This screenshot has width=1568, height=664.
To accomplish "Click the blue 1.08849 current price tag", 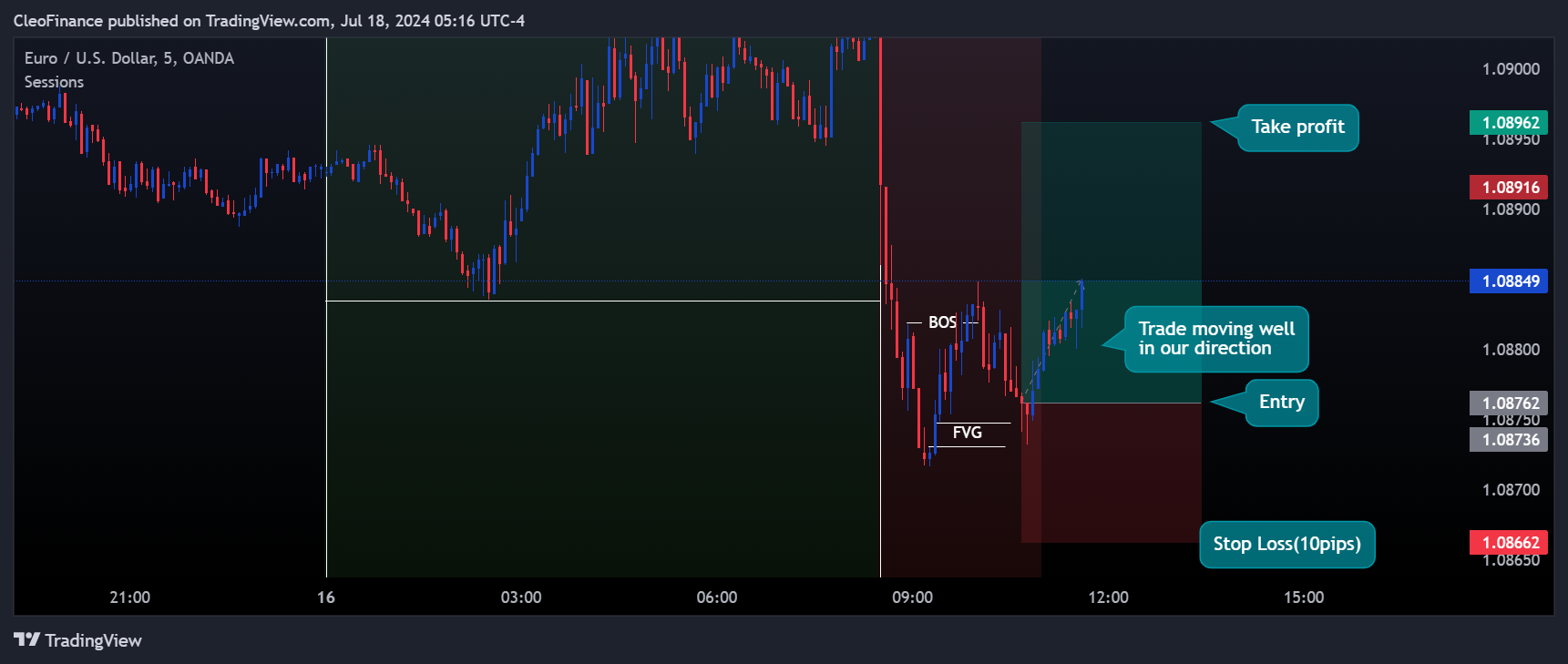I will (x=1509, y=281).
